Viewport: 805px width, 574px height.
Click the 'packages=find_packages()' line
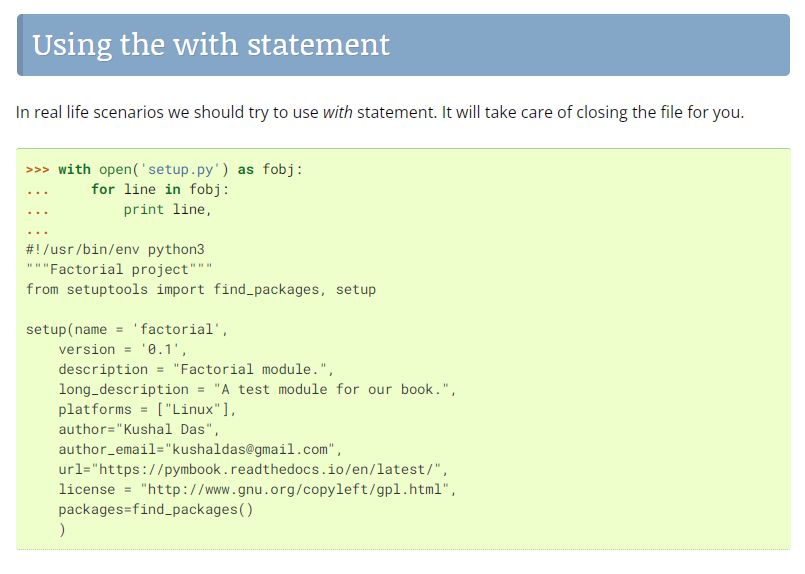click(x=155, y=509)
